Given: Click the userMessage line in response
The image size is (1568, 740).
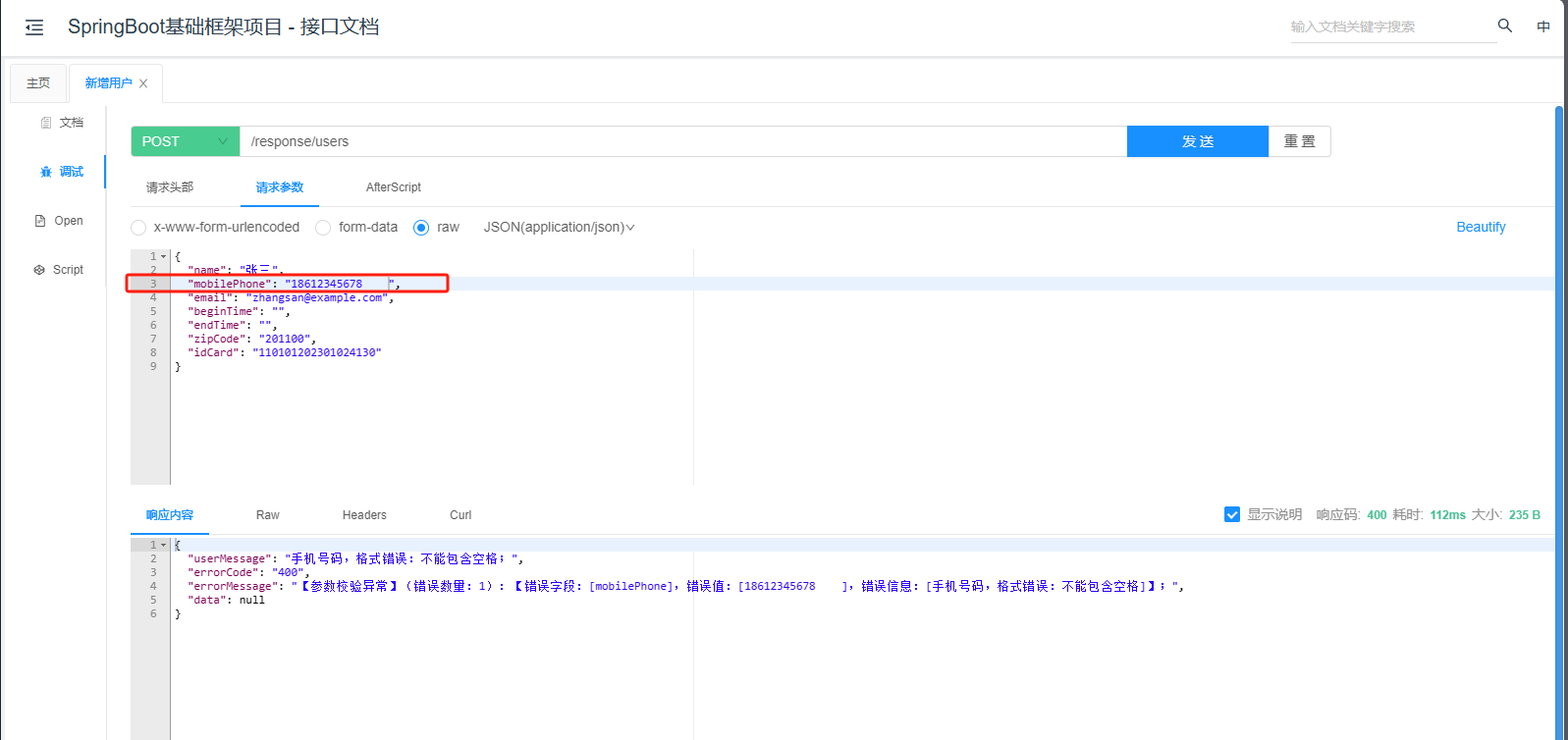Looking at the screenshot, I should tap(355, 558).
